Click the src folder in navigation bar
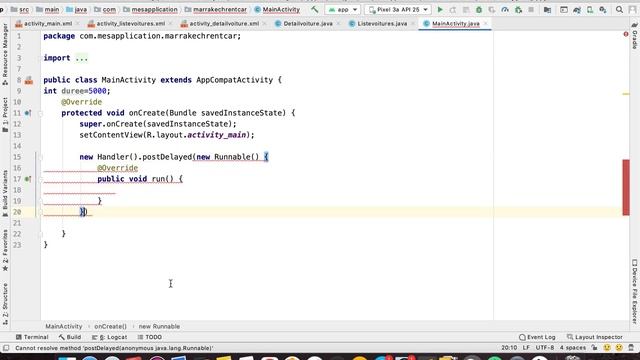The image size is (640, 360). pos(20,9)
